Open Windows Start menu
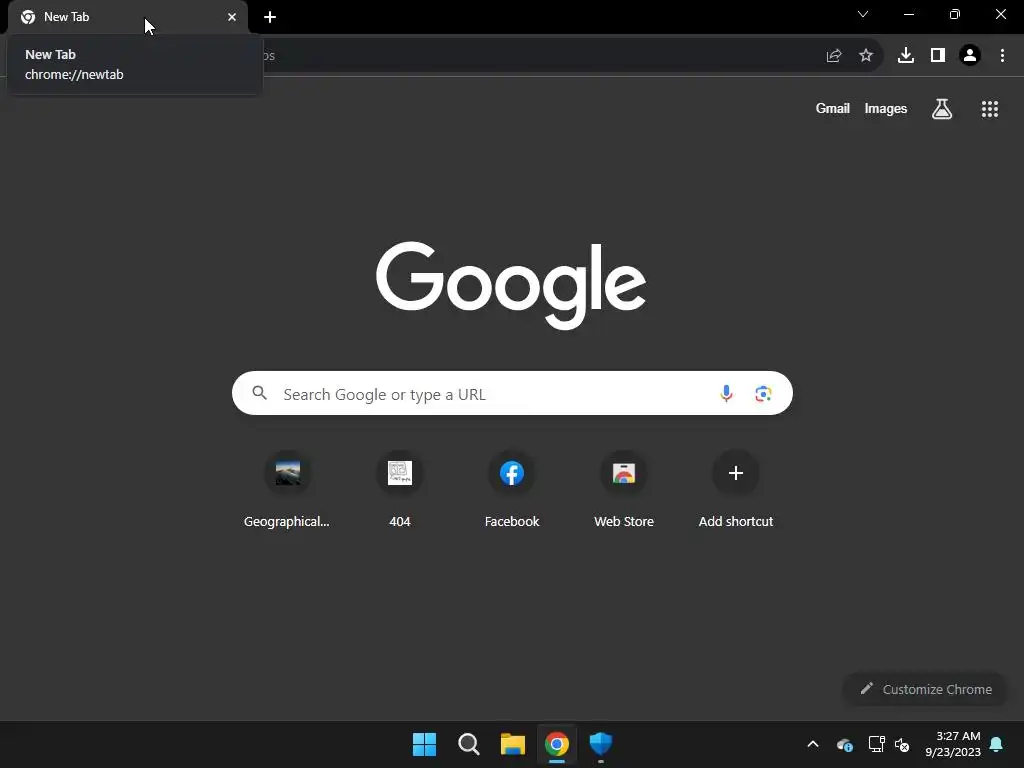The height and width of the screenshot is (768, 1024). point(424,744)
